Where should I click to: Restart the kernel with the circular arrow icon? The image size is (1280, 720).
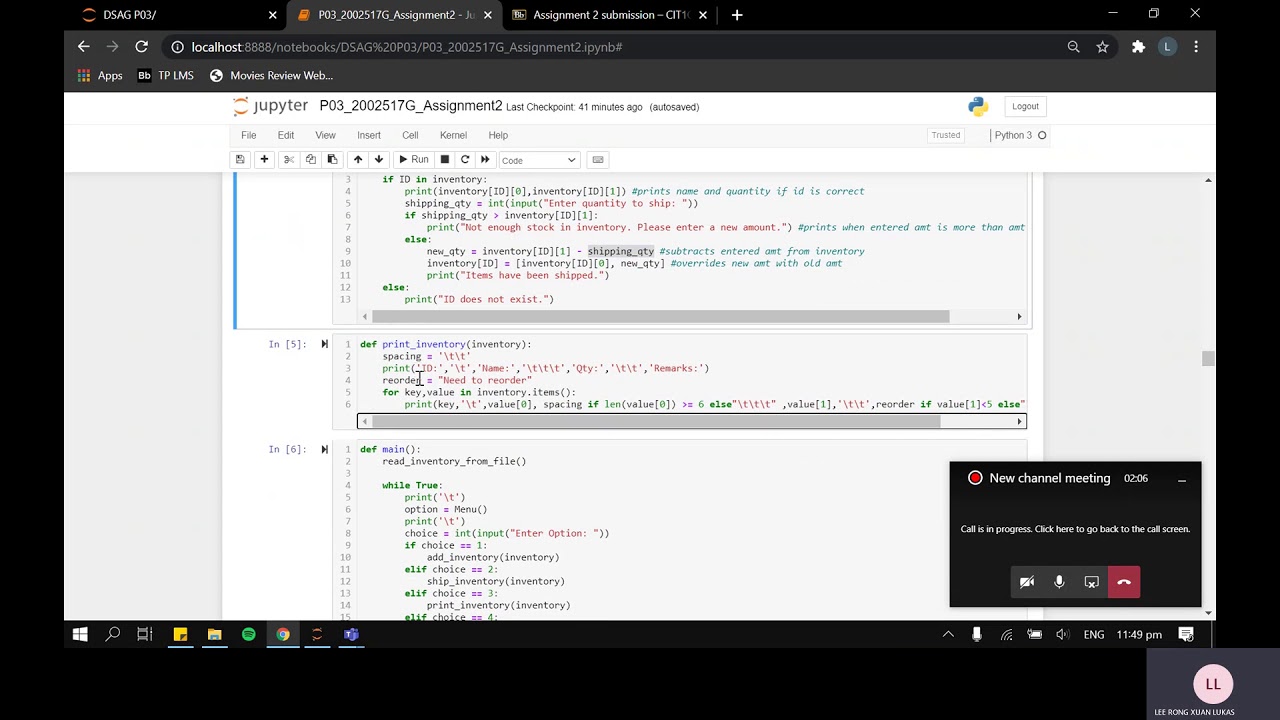tap(465, 160)
